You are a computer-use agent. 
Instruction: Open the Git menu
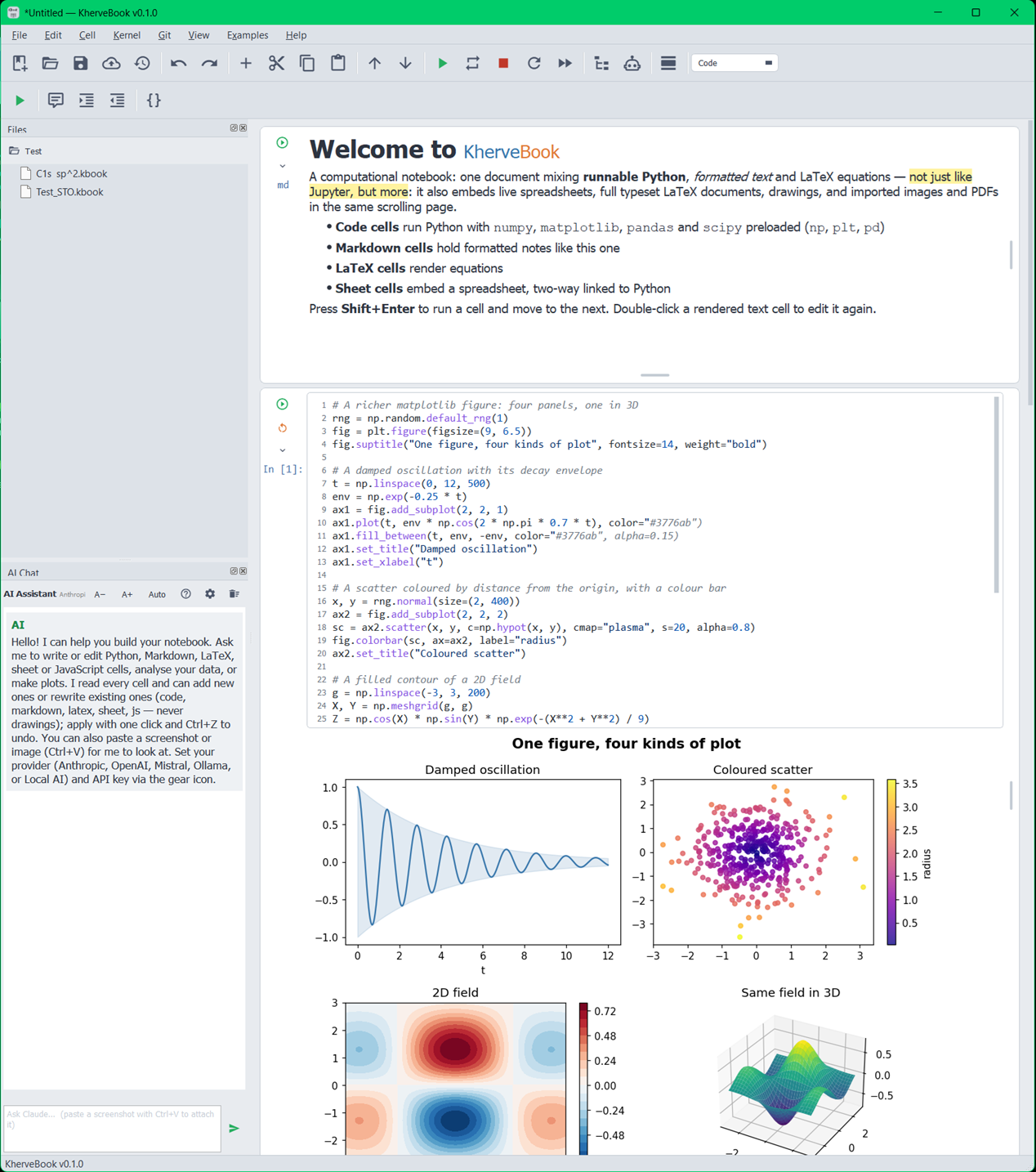pyautogui.click(x=164, y=35)
